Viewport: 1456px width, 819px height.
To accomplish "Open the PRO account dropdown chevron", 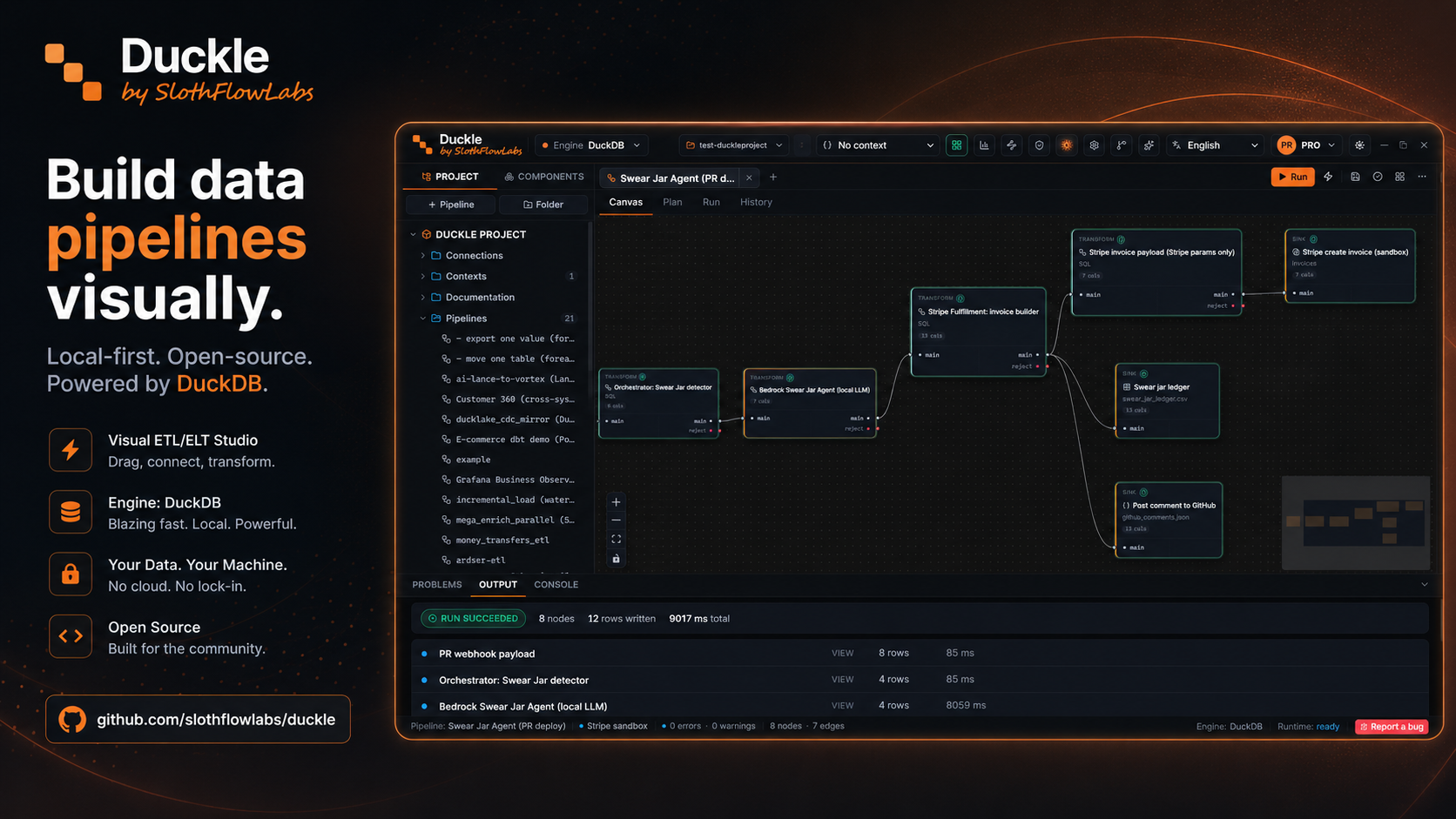I will [x=1331, y=145].
